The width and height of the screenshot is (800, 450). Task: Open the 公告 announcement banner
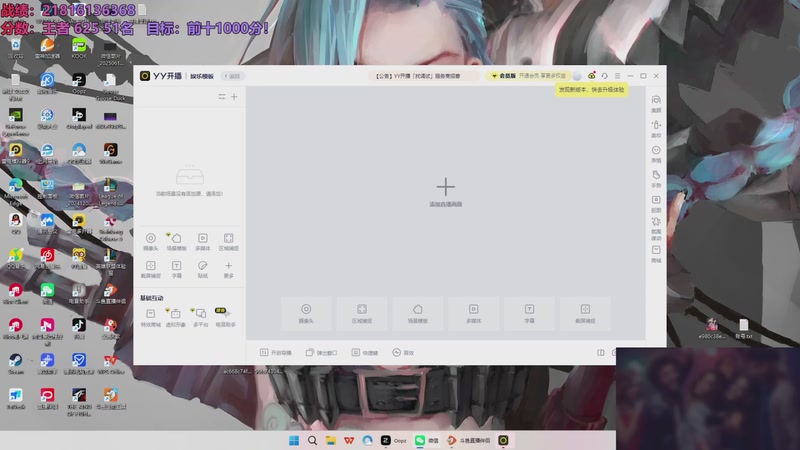[423, 76]
